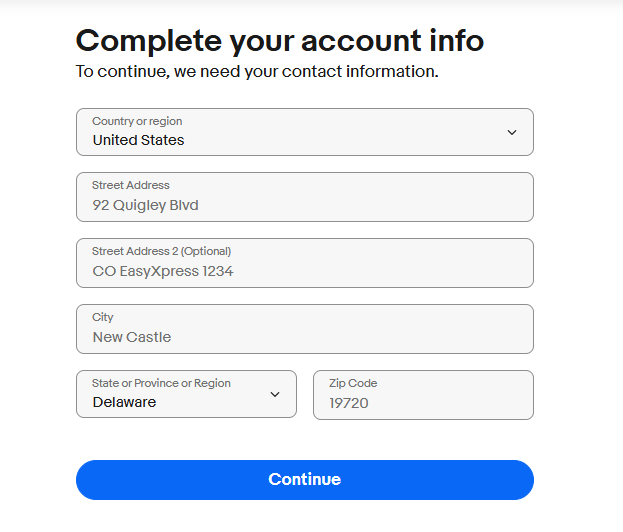Click the chevron arrow beside Delaware
Screen dimensions: 623x532
tap(275, 394)
